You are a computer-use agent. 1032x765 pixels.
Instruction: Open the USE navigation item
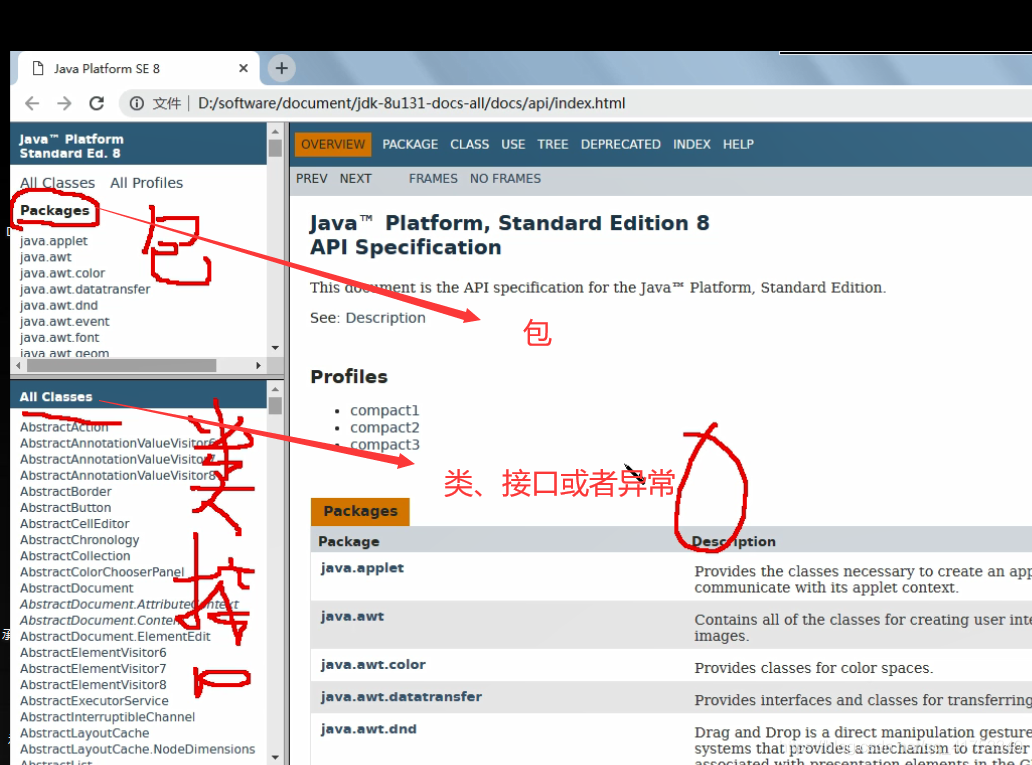(x=513, y=144)
